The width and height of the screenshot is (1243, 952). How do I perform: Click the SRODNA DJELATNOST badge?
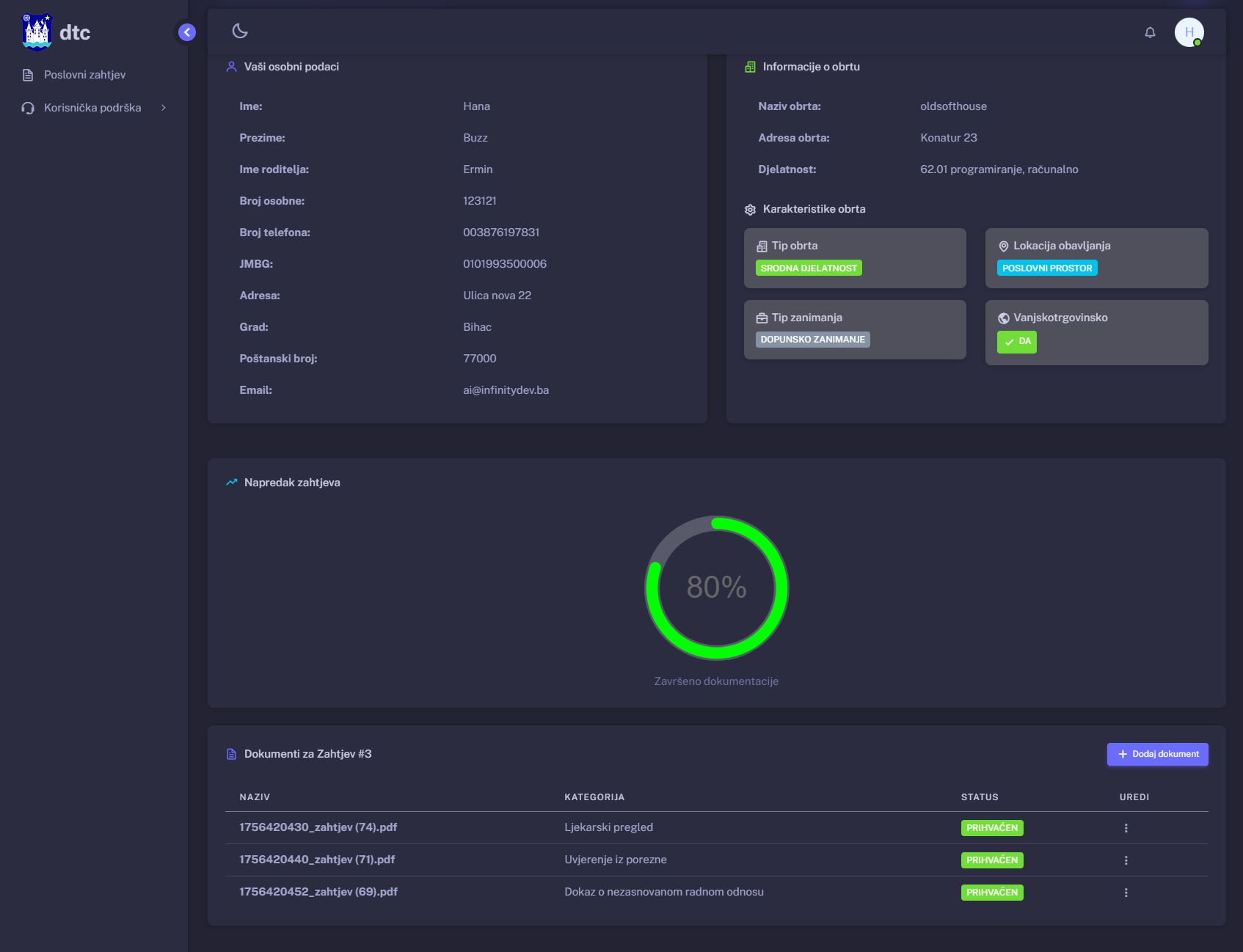pos(809,268)
